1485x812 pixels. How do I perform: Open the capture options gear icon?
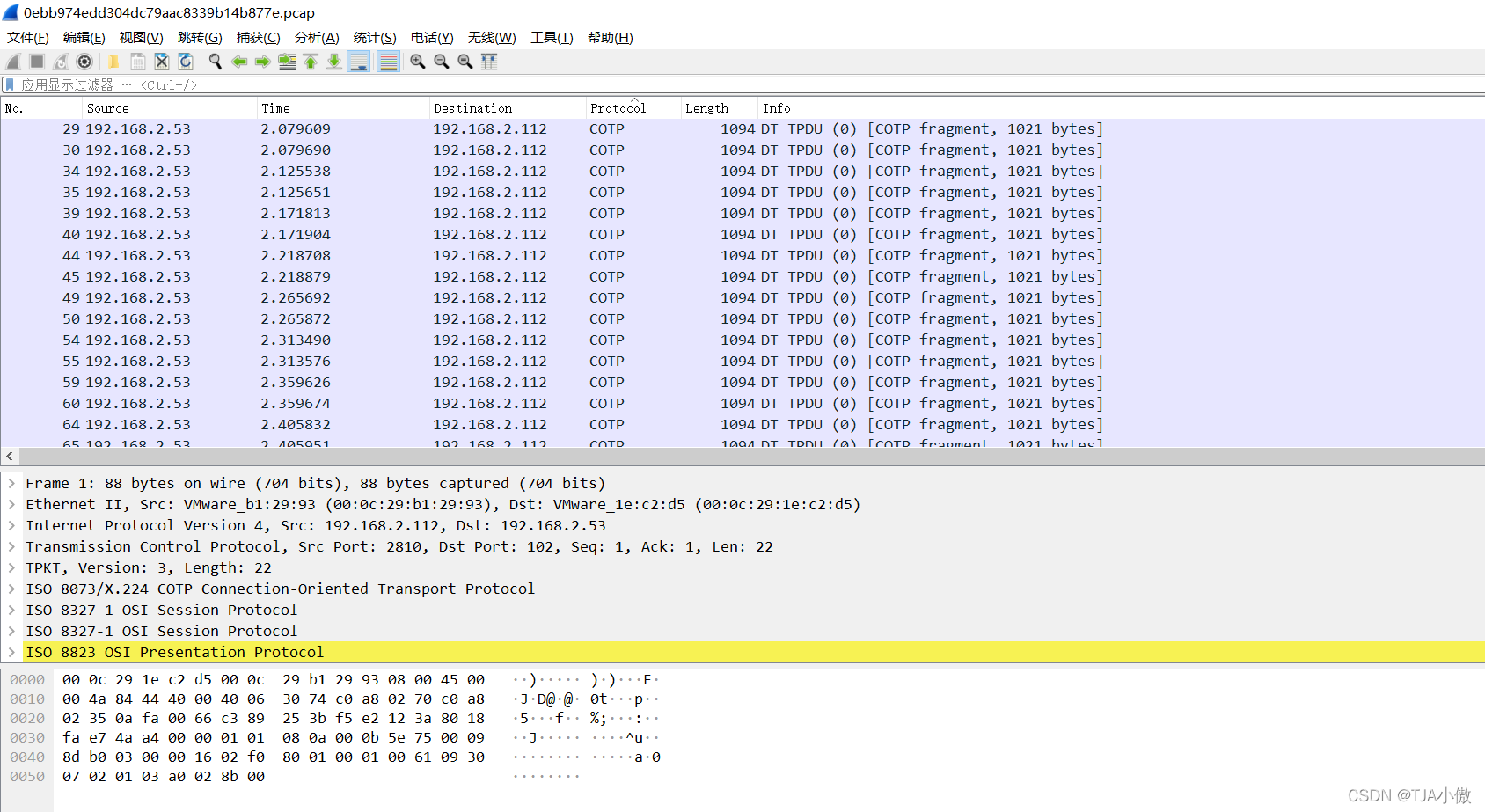(84, 62)
